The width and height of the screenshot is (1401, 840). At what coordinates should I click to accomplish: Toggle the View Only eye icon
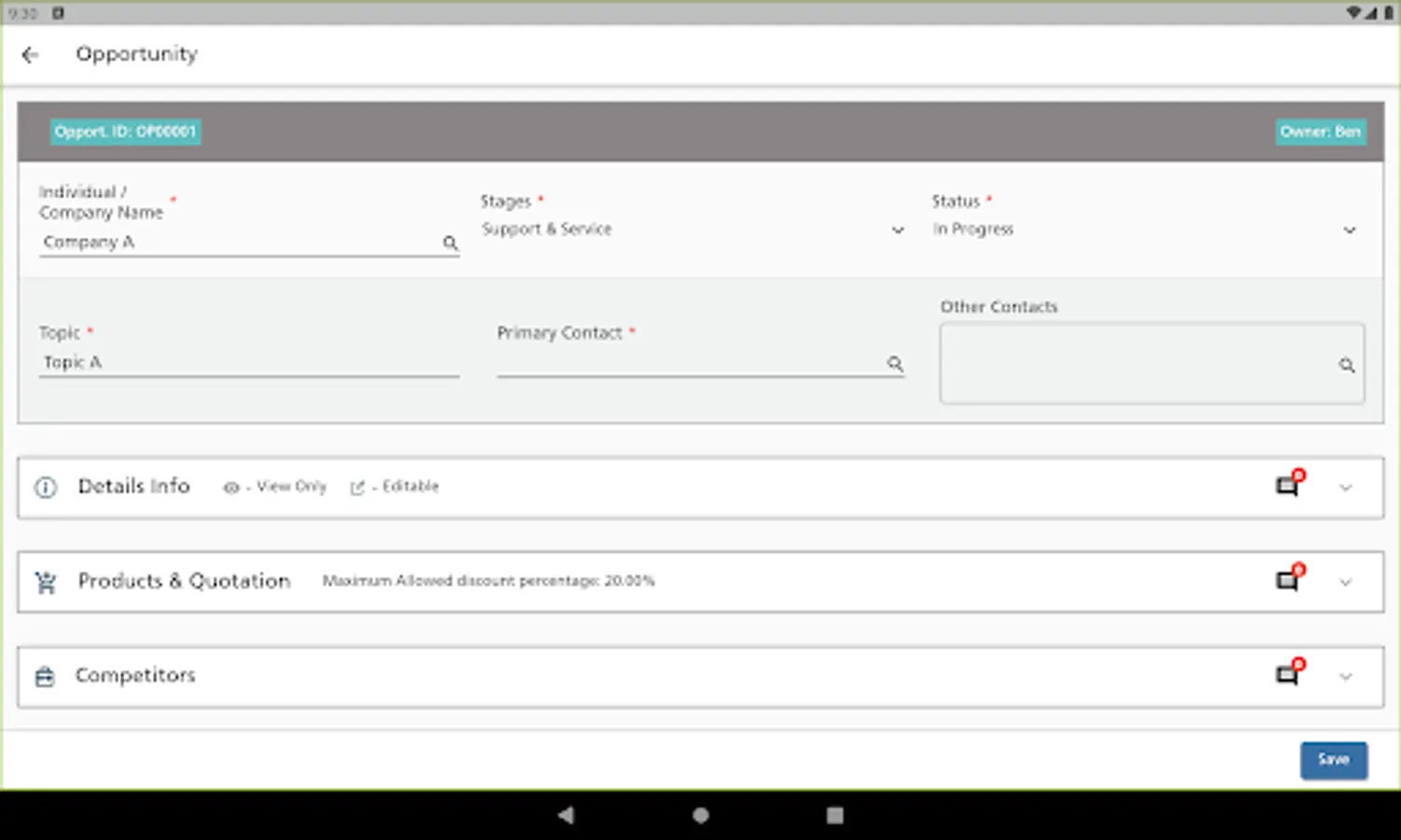tap(231, 487)
